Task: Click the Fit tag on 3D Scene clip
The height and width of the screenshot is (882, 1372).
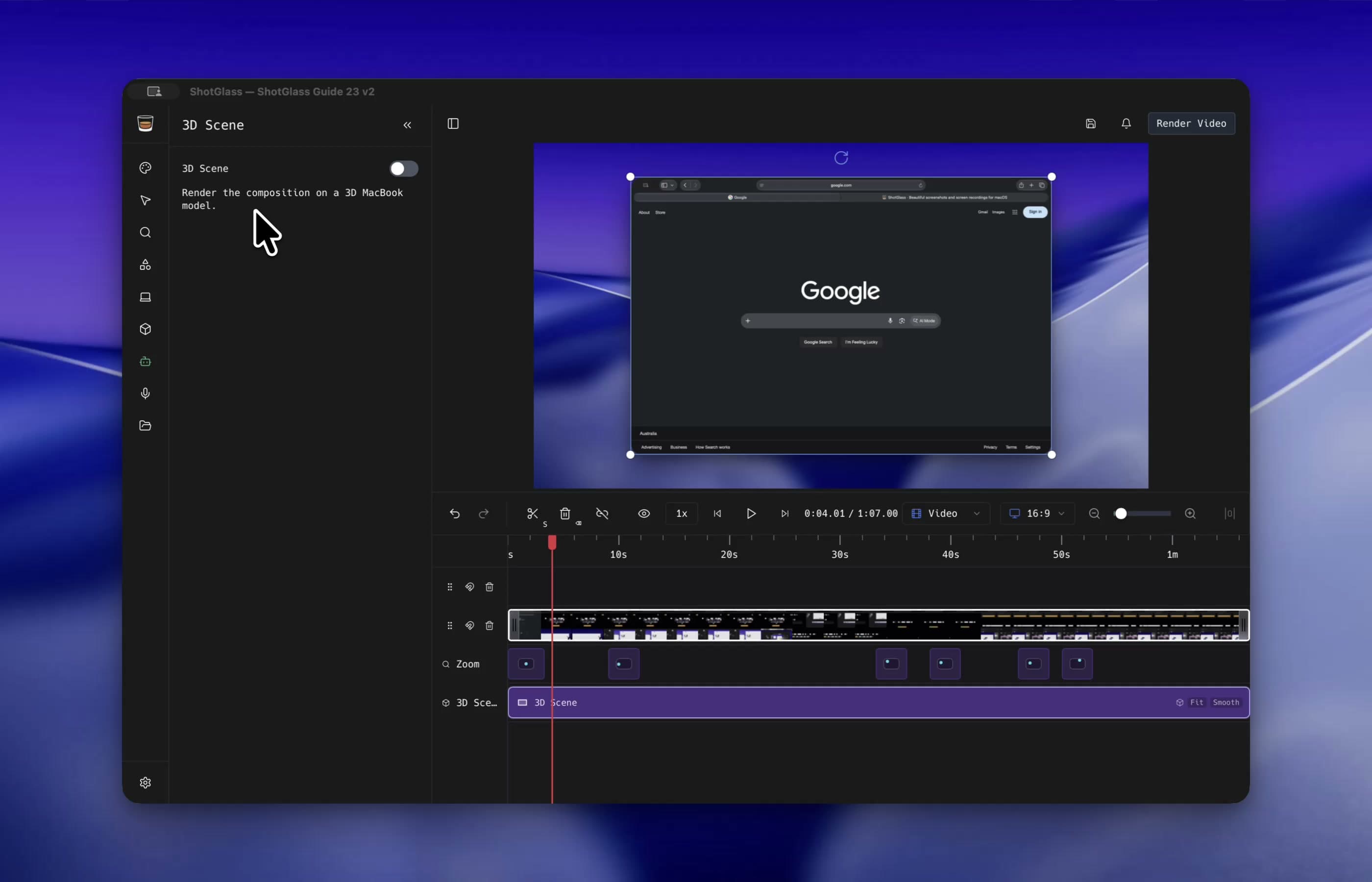Action: 1196,702
